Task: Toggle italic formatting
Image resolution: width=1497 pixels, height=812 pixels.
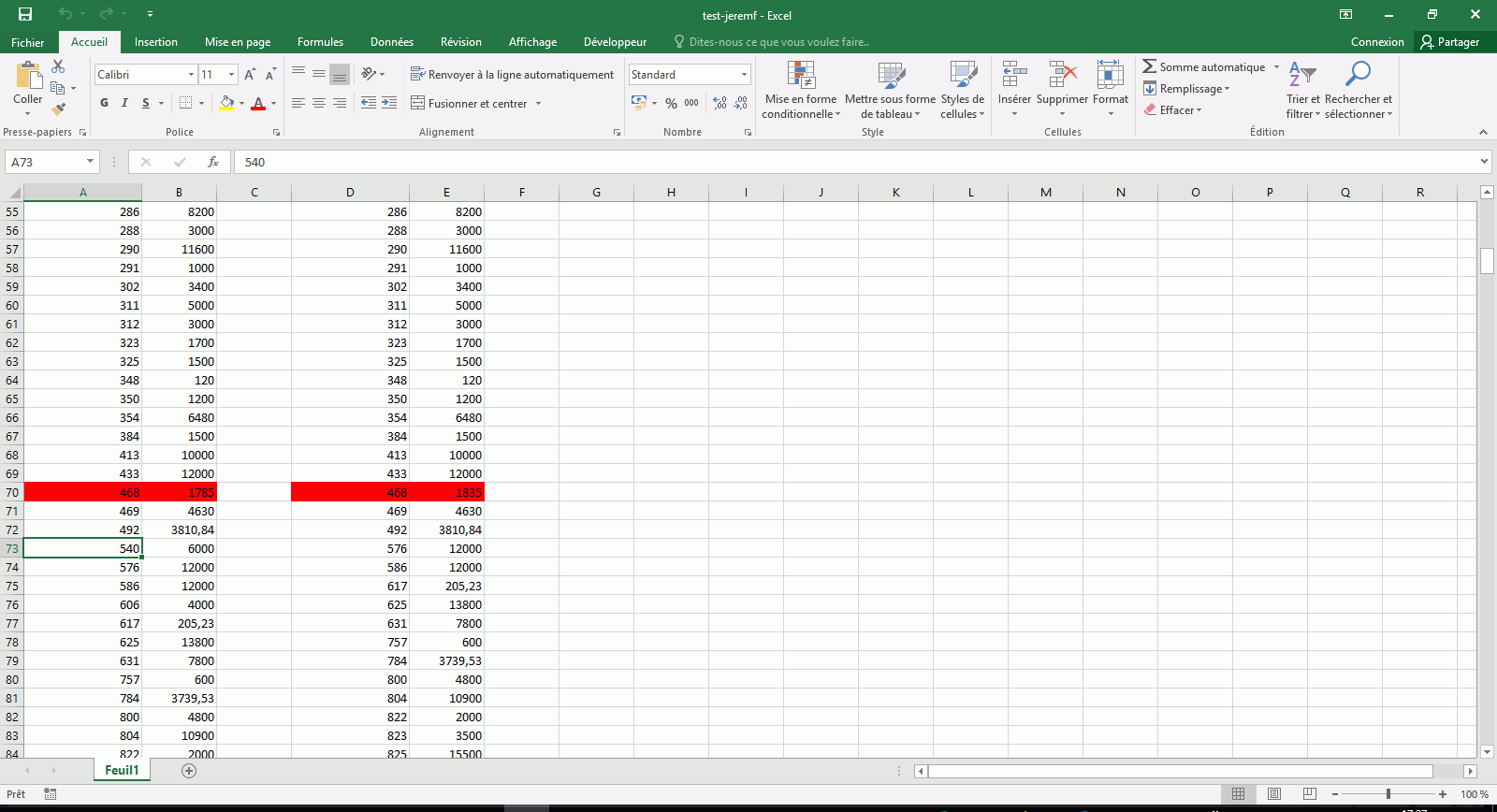Action: click(124, 103)
